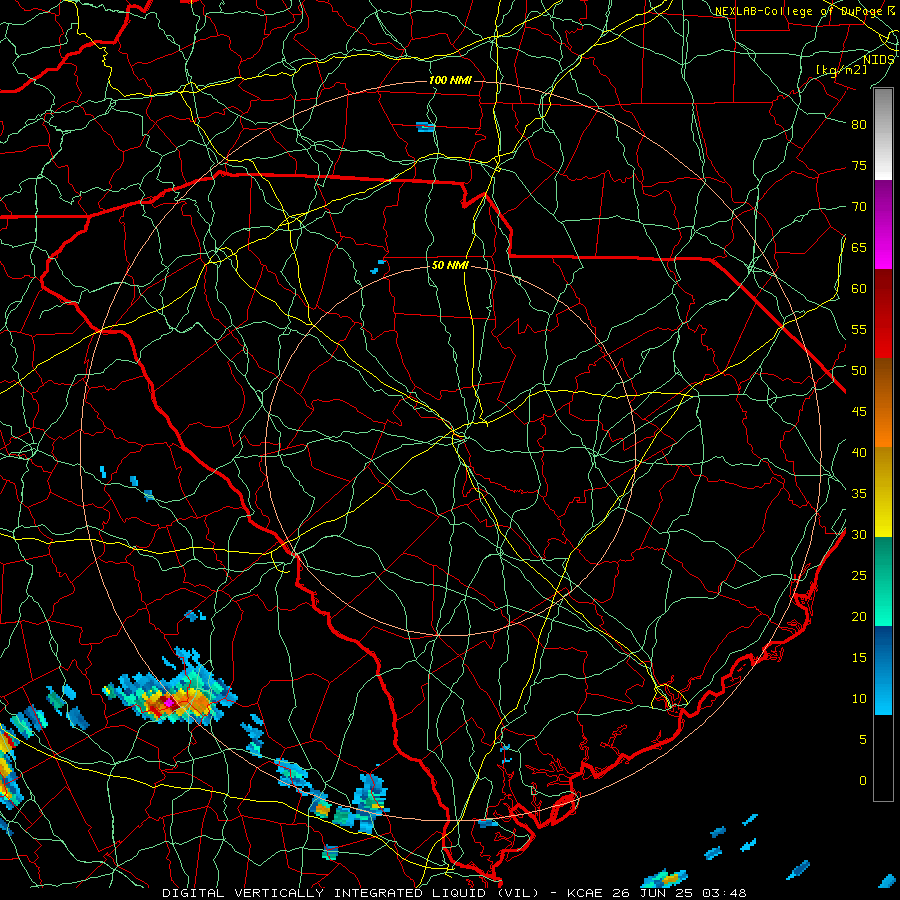Click the "[kg/m2]" units label
900x900 pixels.
(841, 69)
